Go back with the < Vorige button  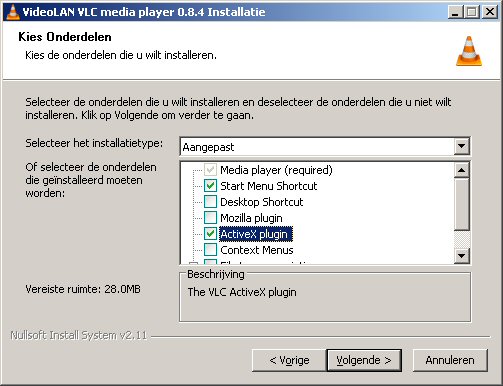click(289, 360)
